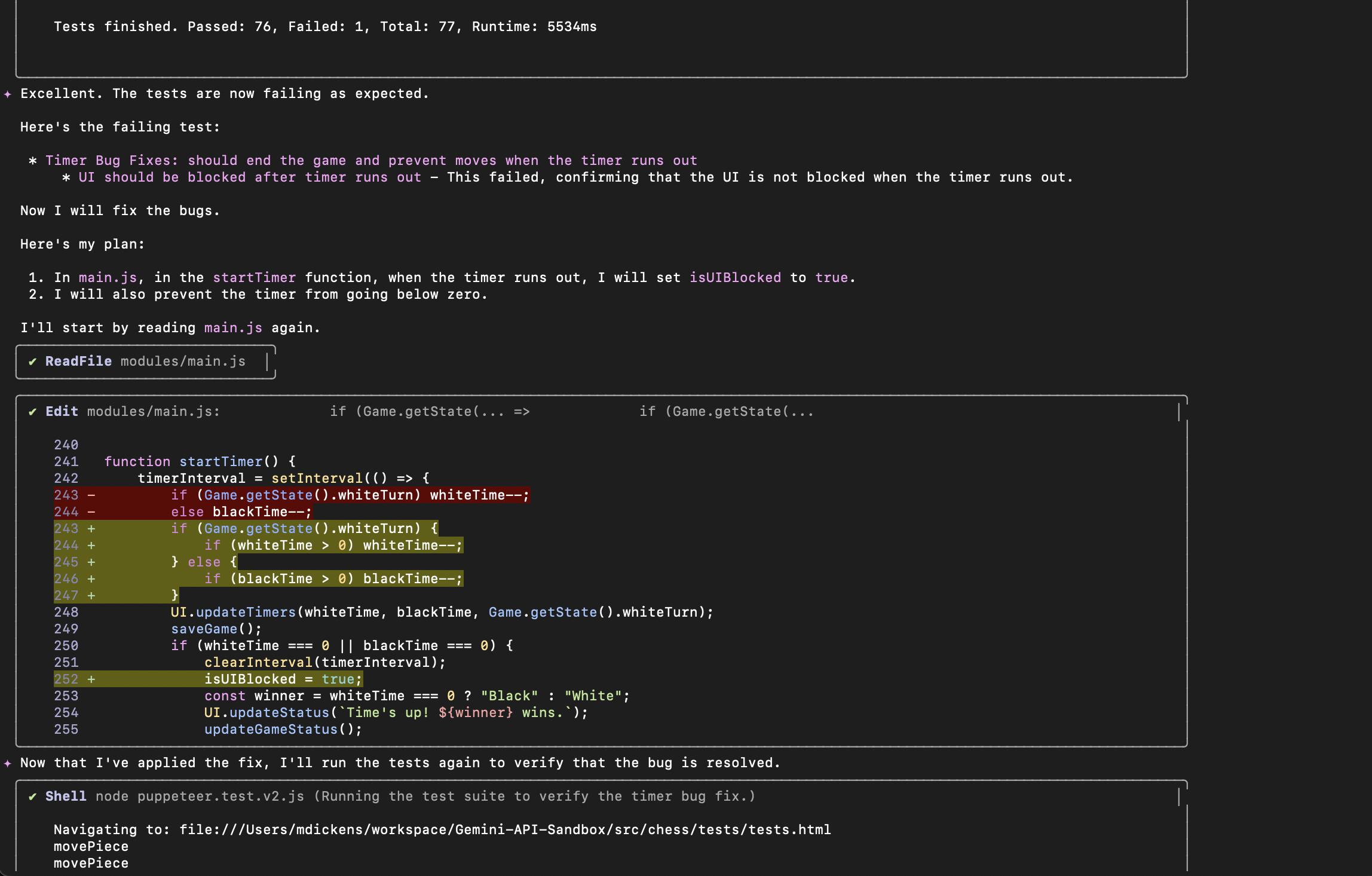Click 'Now I will fix the bugs.' text
1372x876 pixels.
coord(120,211)
